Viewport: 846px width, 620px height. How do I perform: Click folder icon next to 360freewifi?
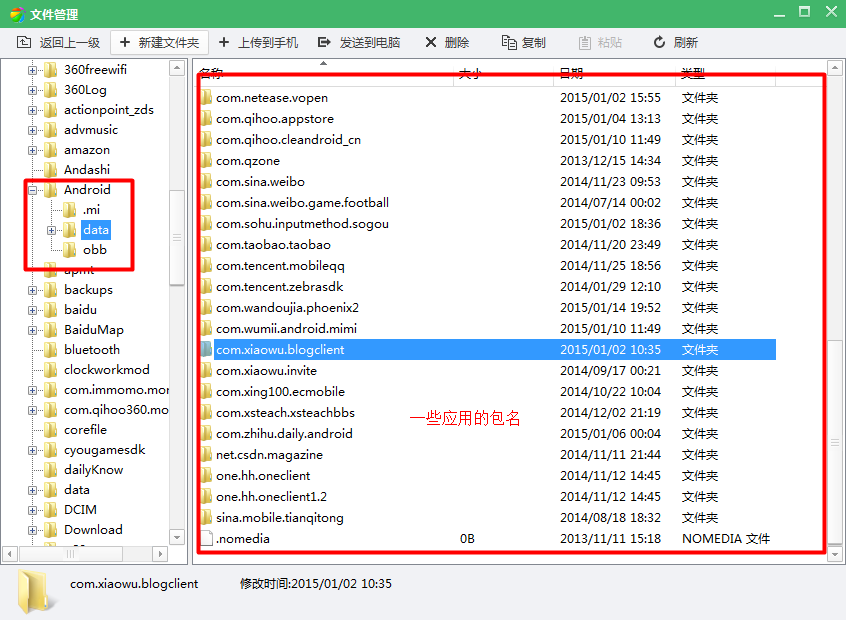point(51,70)
